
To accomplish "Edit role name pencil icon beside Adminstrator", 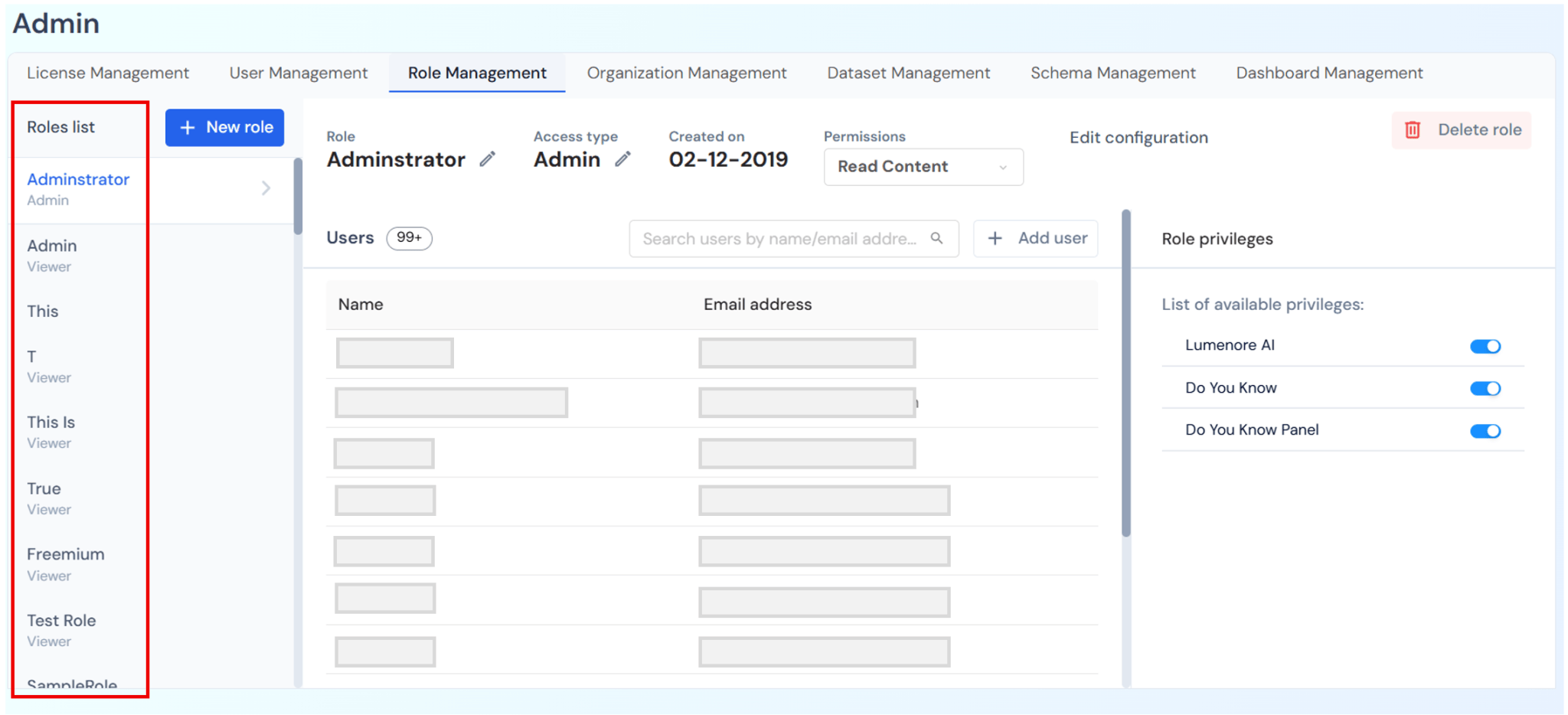I will (488, 159).
